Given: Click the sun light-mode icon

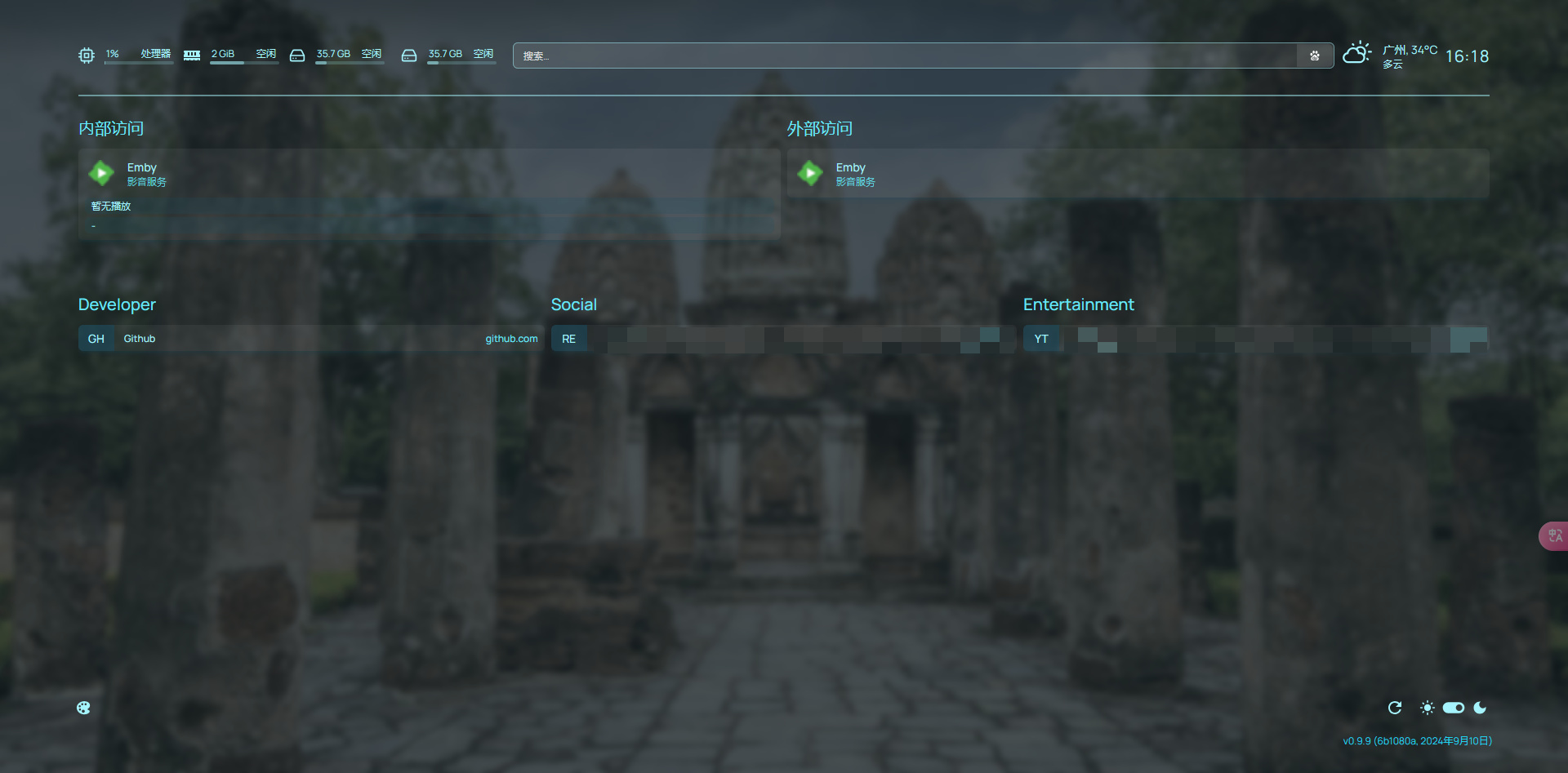Looking at the screenshot, I should (1427, 708).
